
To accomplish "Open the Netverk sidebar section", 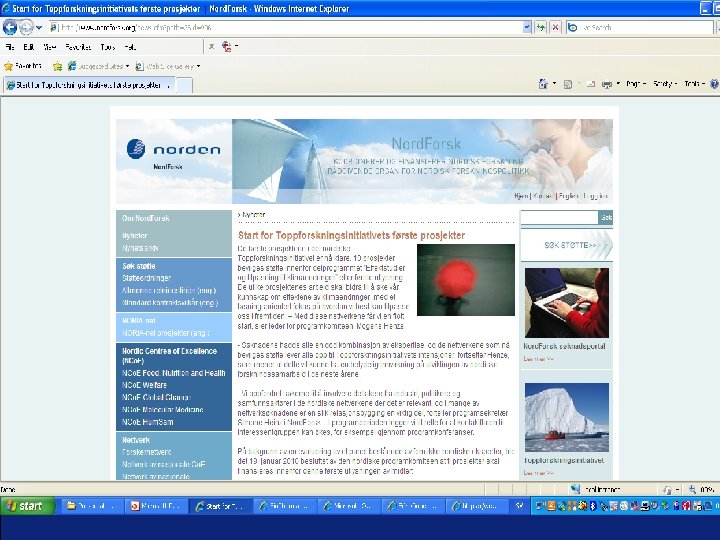I will (x=136, y=440).
